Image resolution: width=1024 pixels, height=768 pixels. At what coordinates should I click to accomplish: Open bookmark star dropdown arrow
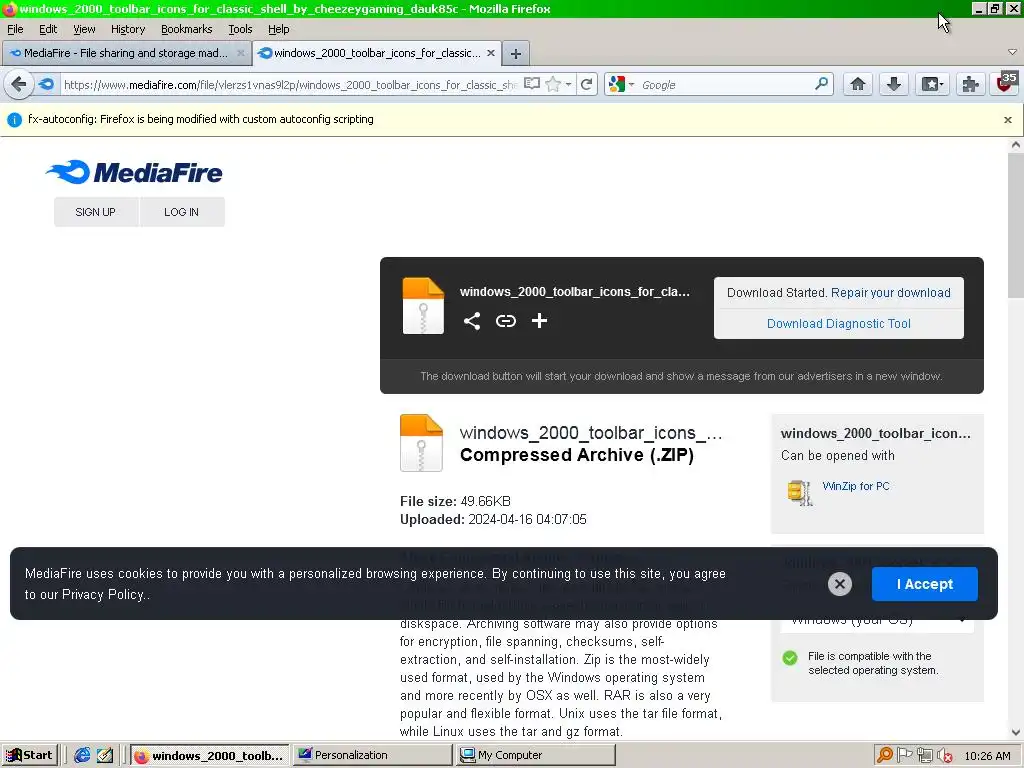point(568,84)
